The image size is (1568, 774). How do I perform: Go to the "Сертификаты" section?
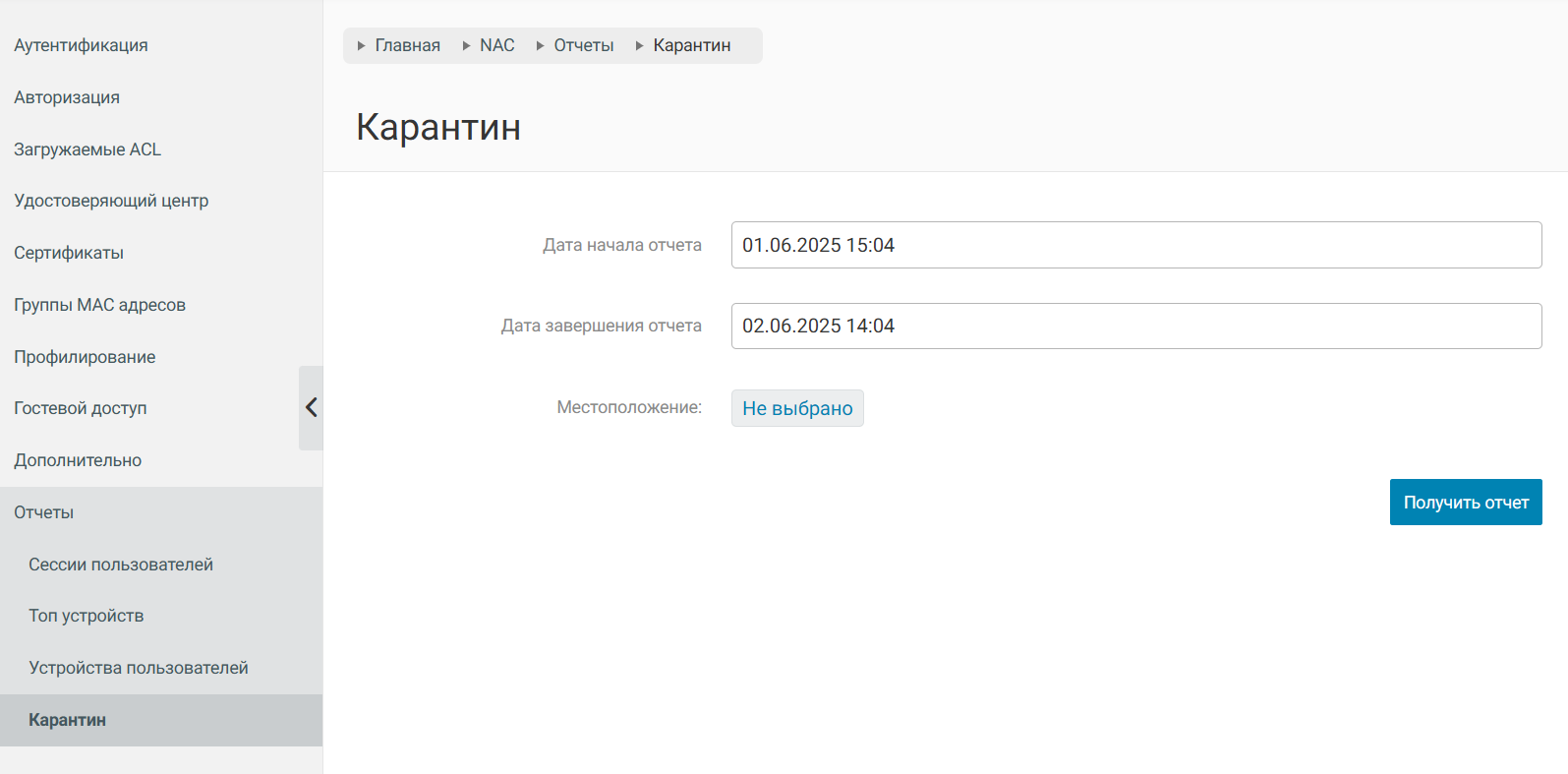tap(69, 253)
